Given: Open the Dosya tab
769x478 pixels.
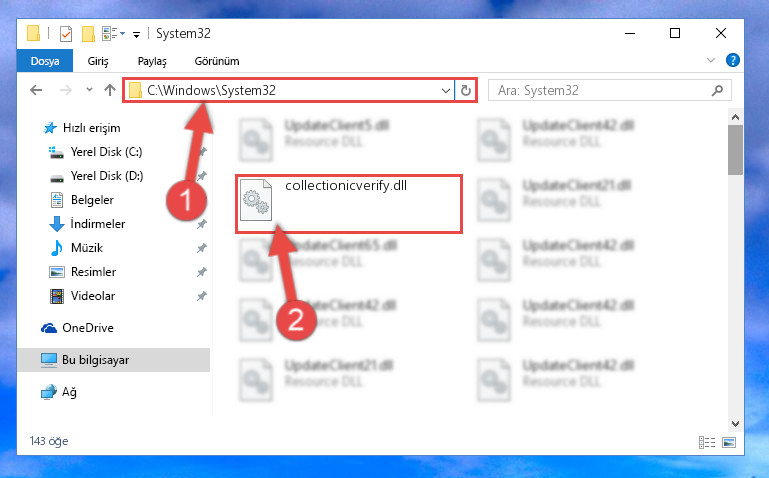Looking at the screenshot, I should (45, 61).
